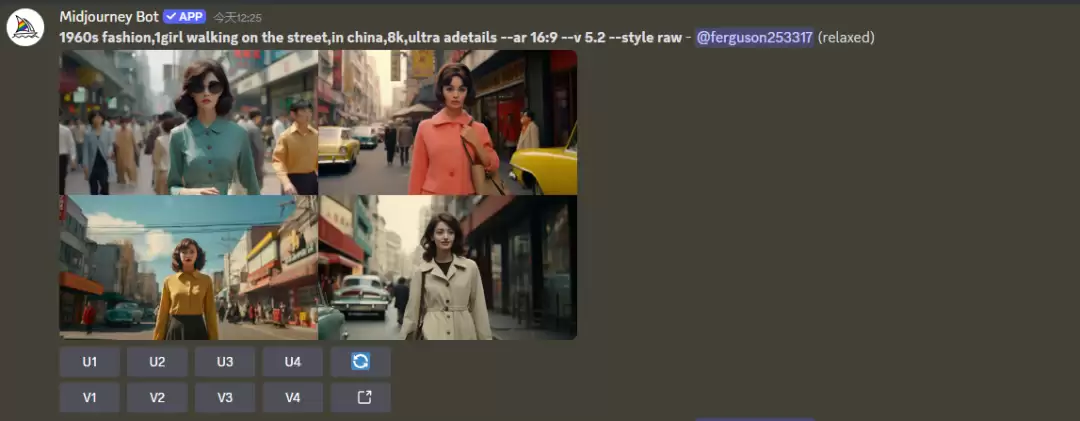Open the bottom-right image of woman in beige trench coat

pos(447,268)
